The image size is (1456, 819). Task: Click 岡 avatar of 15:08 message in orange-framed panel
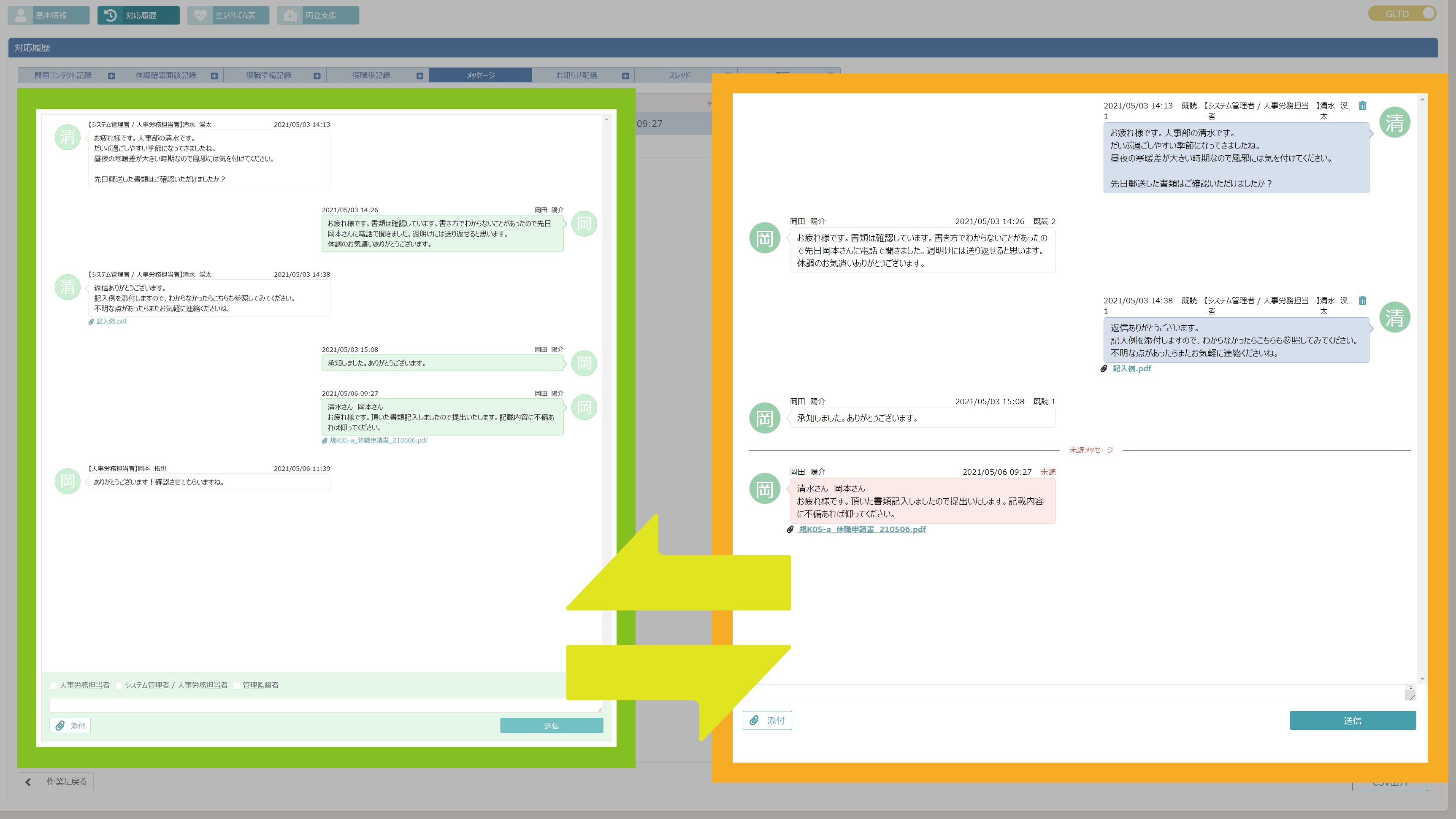(x=765, y=418)
